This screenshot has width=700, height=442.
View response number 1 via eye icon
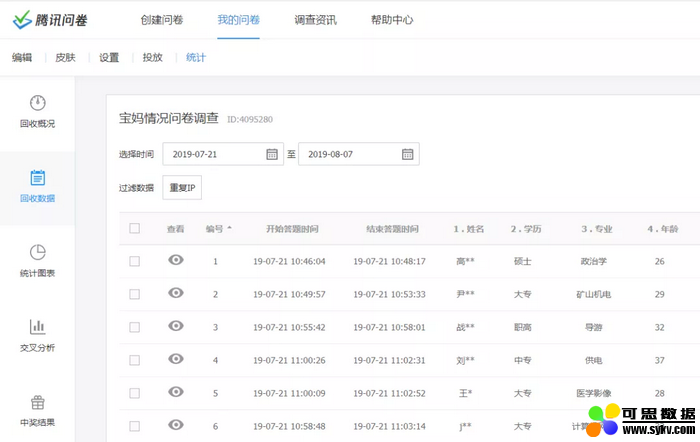(x=176, y=260)
